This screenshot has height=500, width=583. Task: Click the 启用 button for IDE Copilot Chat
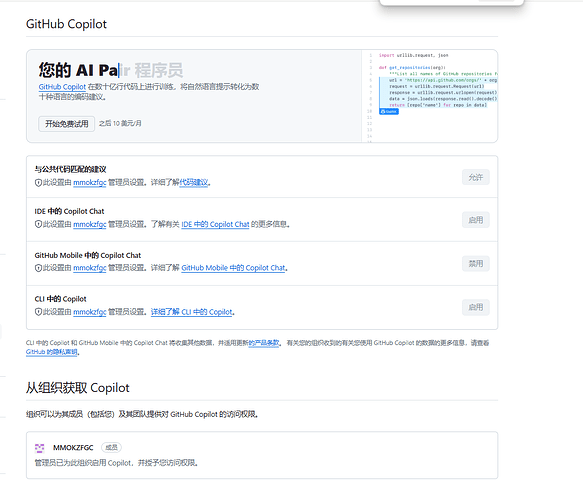[x=476, y=220]
